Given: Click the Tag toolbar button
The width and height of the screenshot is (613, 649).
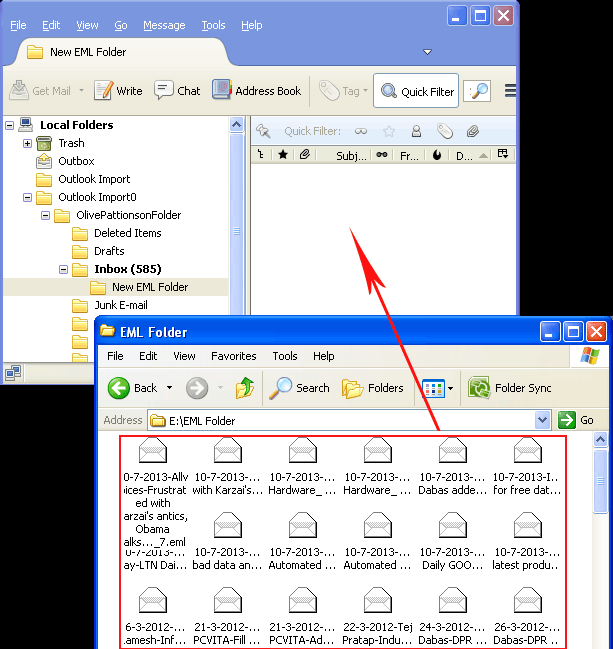Looking at the screenshot, I should tap(339, 91).
